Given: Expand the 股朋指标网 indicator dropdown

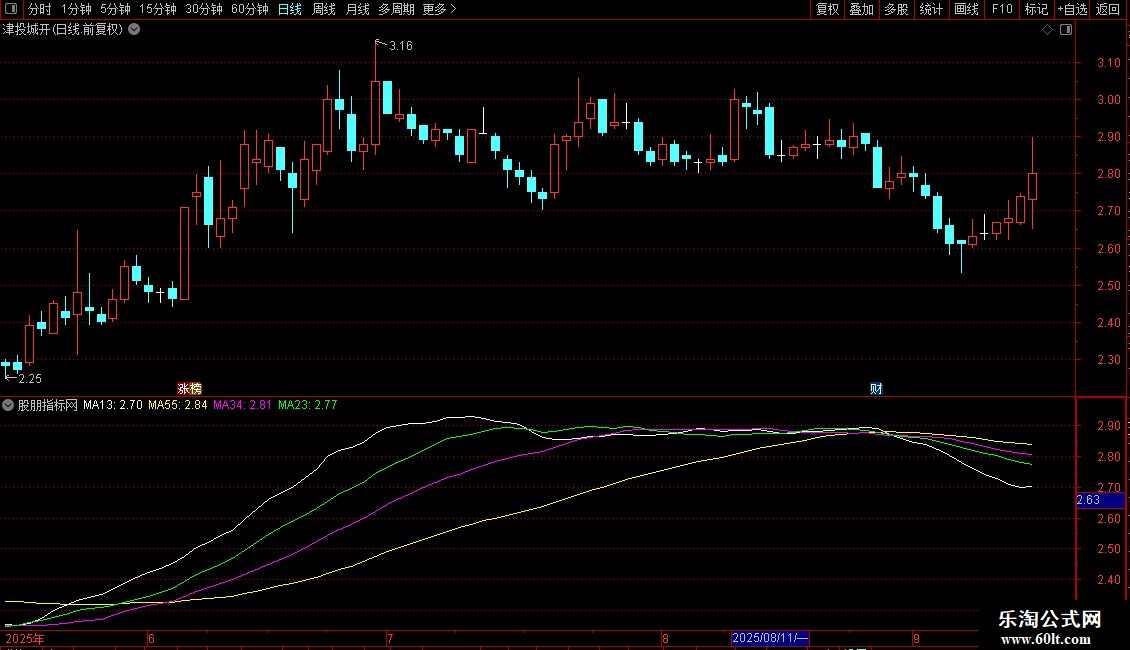Looking at the screenshot, I should [8, 405].
